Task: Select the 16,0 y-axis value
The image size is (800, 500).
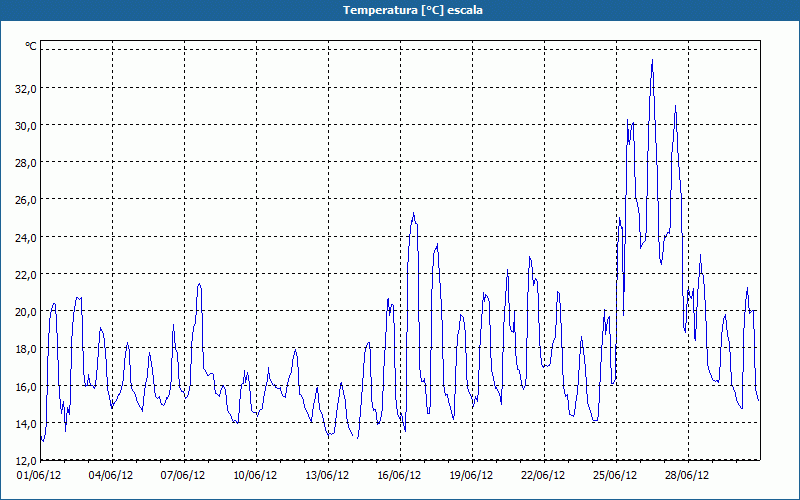Action: 26,386
